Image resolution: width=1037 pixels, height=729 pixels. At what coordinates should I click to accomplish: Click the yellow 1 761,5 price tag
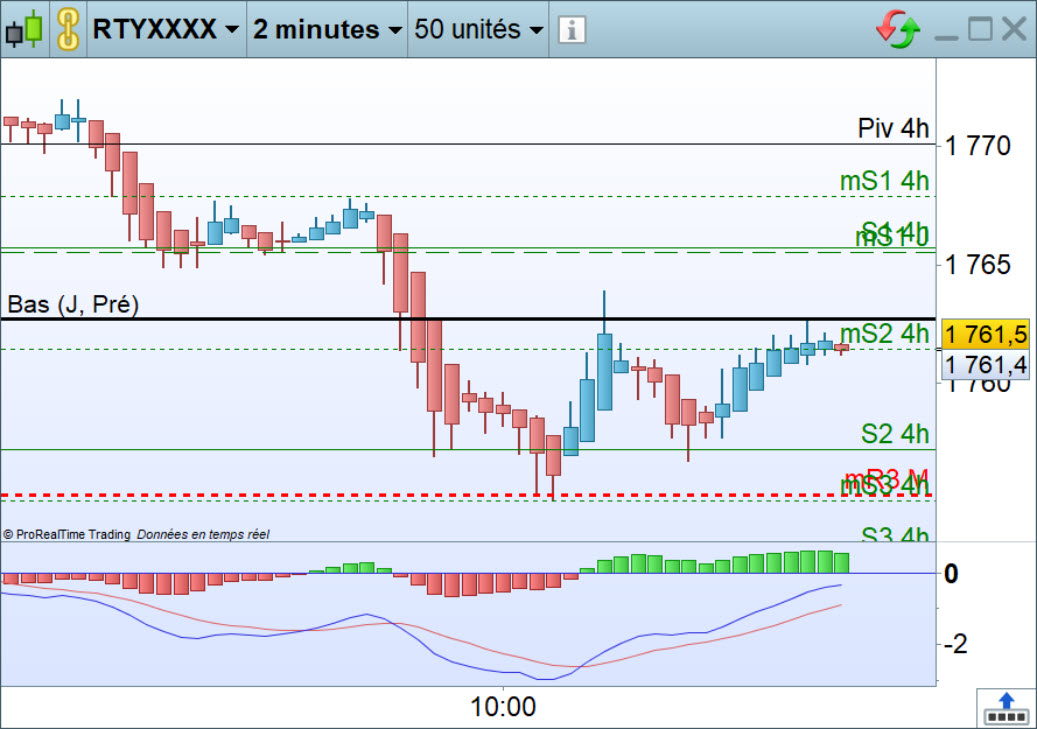pos(985,334)
